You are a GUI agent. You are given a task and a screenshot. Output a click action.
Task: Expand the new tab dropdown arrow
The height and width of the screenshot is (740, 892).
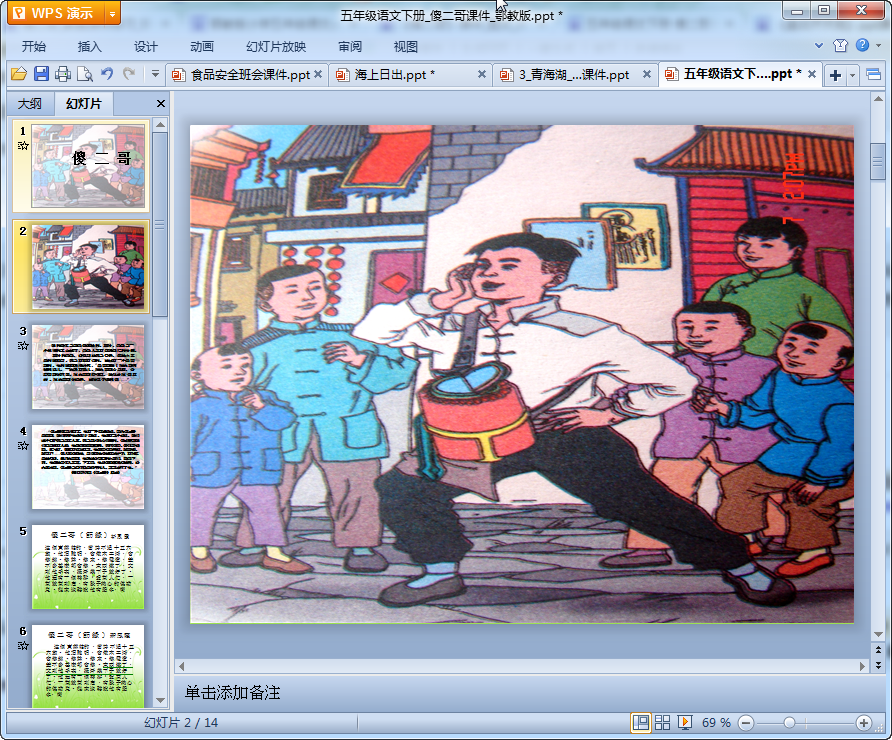[x=852, y=75]
